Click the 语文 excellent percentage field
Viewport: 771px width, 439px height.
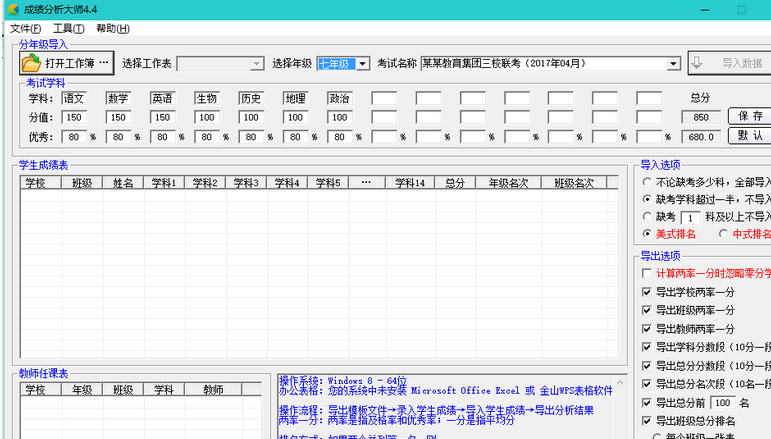pyautogui.click(x=74, y=137)
